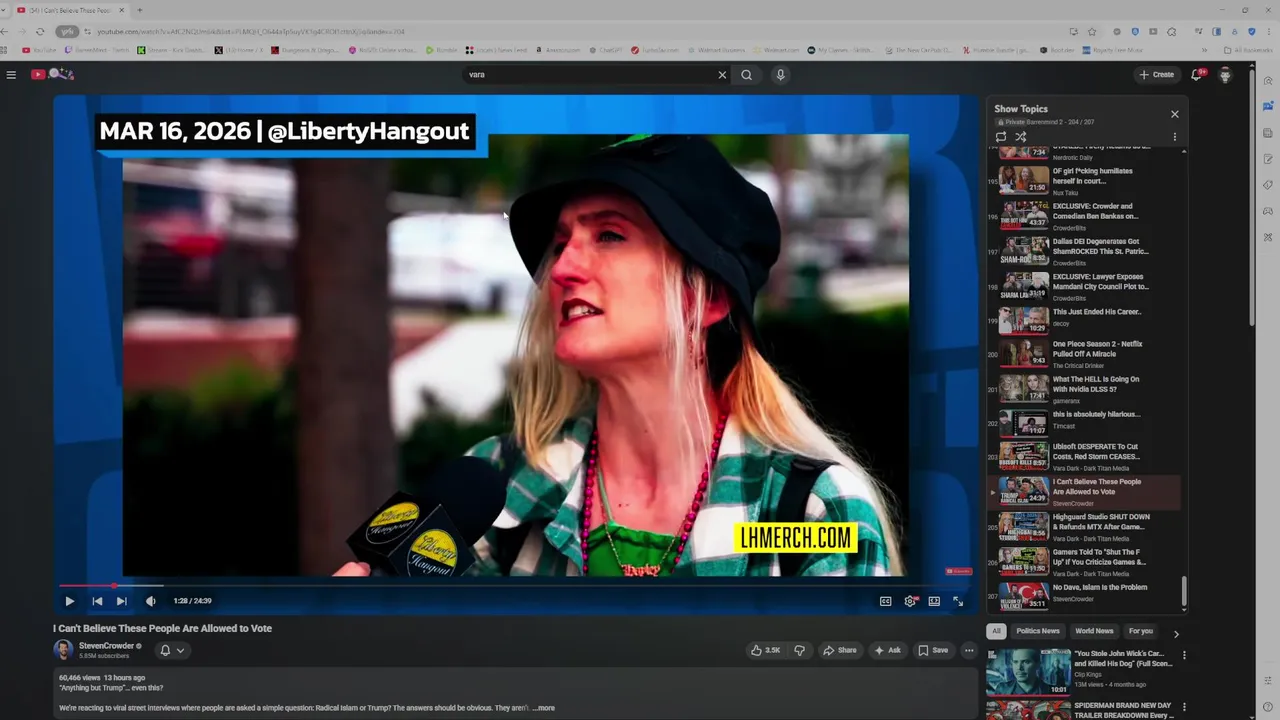Open options menu for John Wick clip
Image resolution: width=1280 pixels, height=720 pixels.
pyautogui.click(x=1184, y=656)
